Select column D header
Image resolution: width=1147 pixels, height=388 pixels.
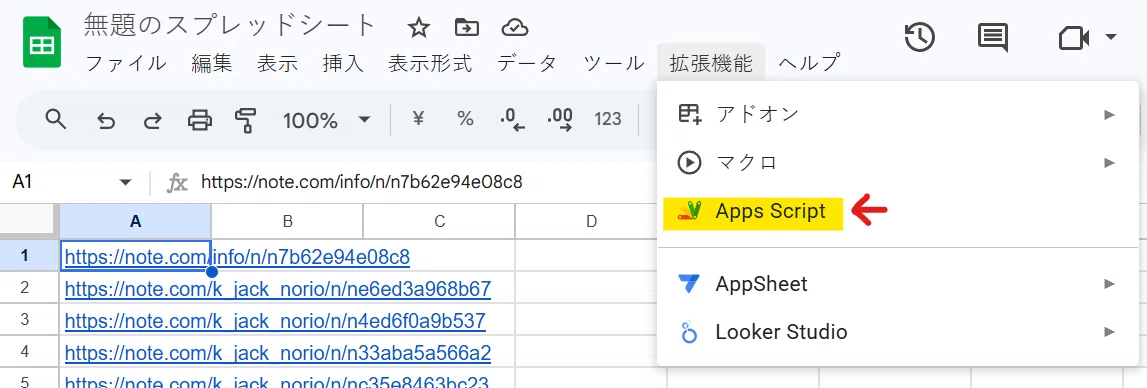(591, 221)
